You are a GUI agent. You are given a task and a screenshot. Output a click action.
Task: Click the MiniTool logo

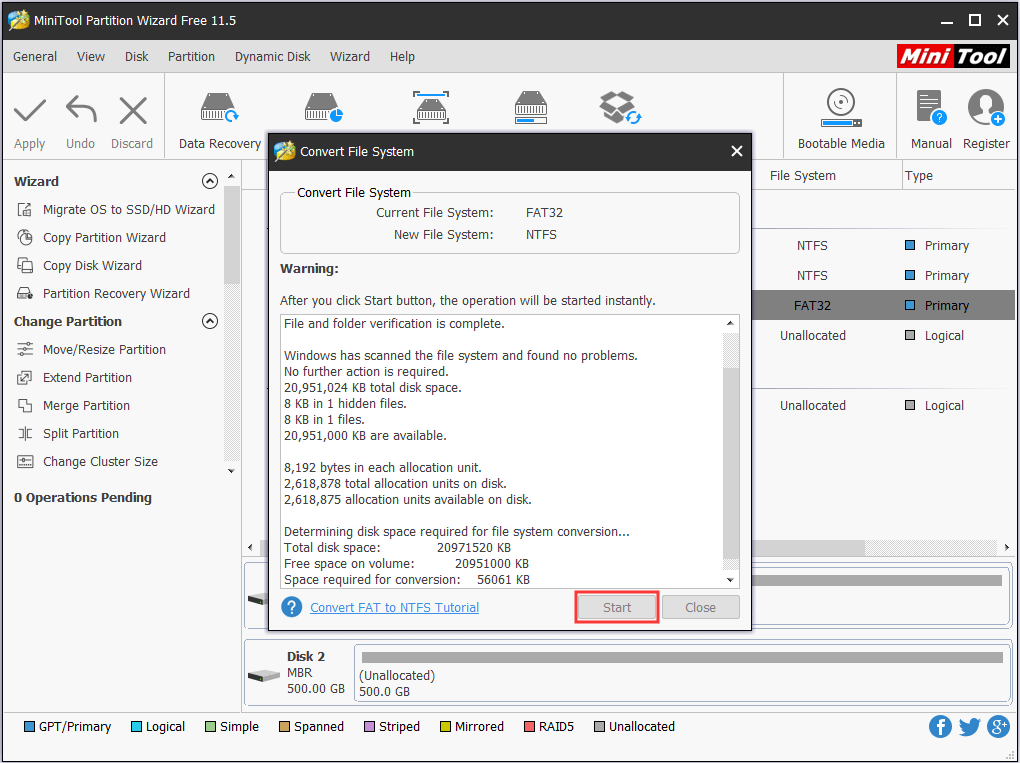pyautogui.click(x=953, y=56)
